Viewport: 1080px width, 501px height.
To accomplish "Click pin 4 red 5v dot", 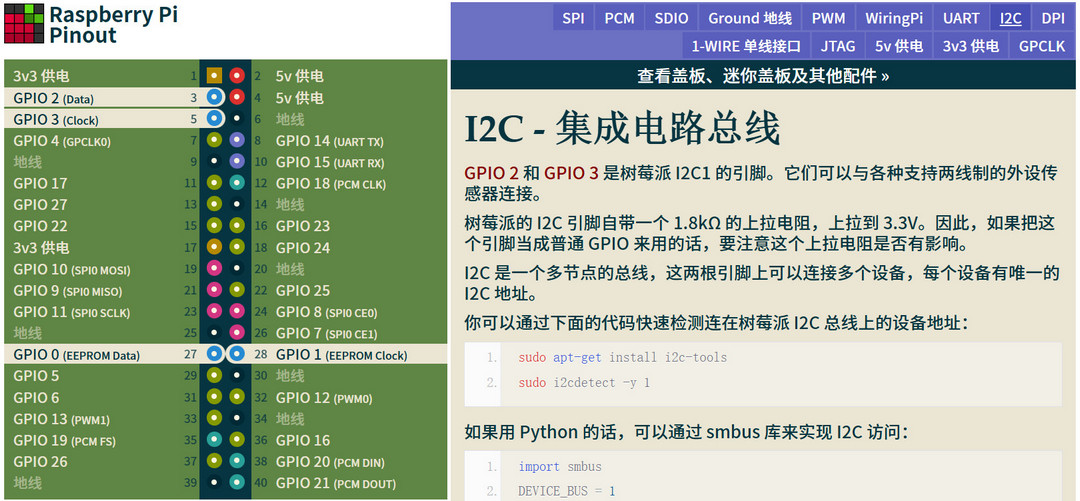I will [x=237, y=97].
